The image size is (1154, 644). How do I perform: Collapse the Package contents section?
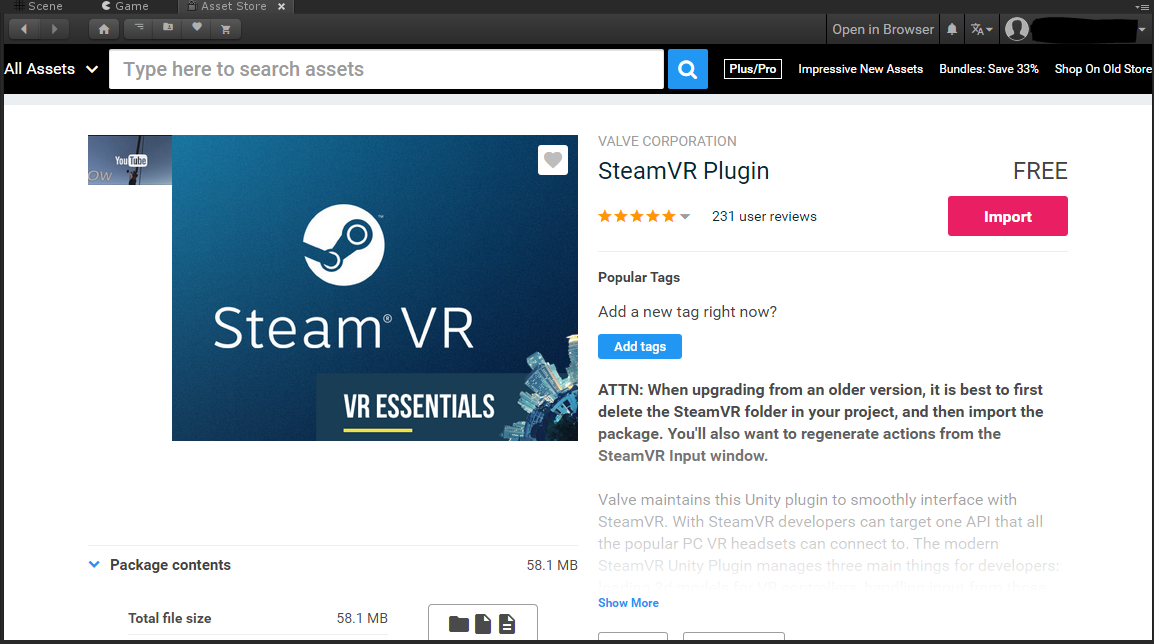tap(94, 565)
